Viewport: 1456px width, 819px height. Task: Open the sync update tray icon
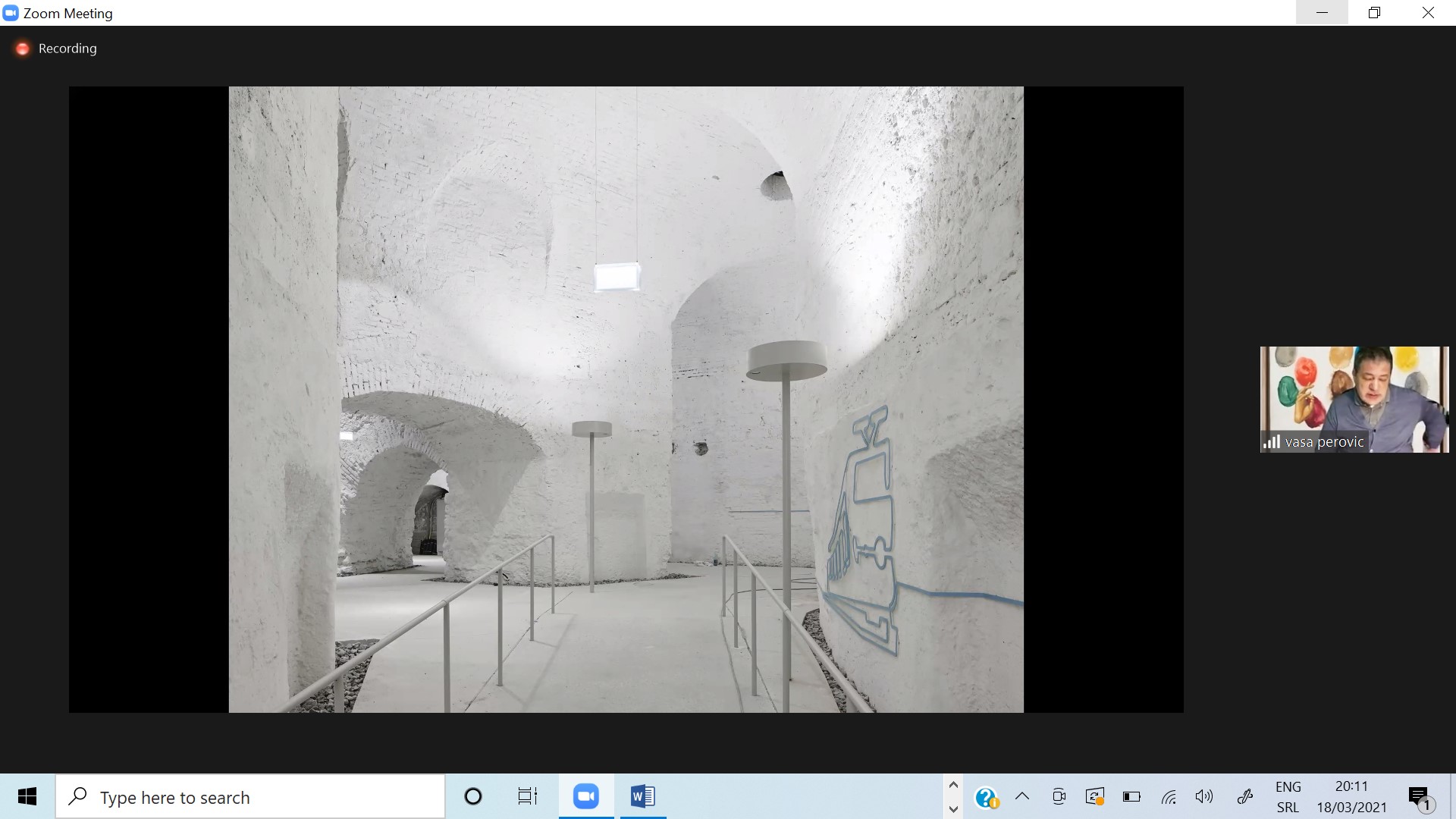coord(1094,796)
